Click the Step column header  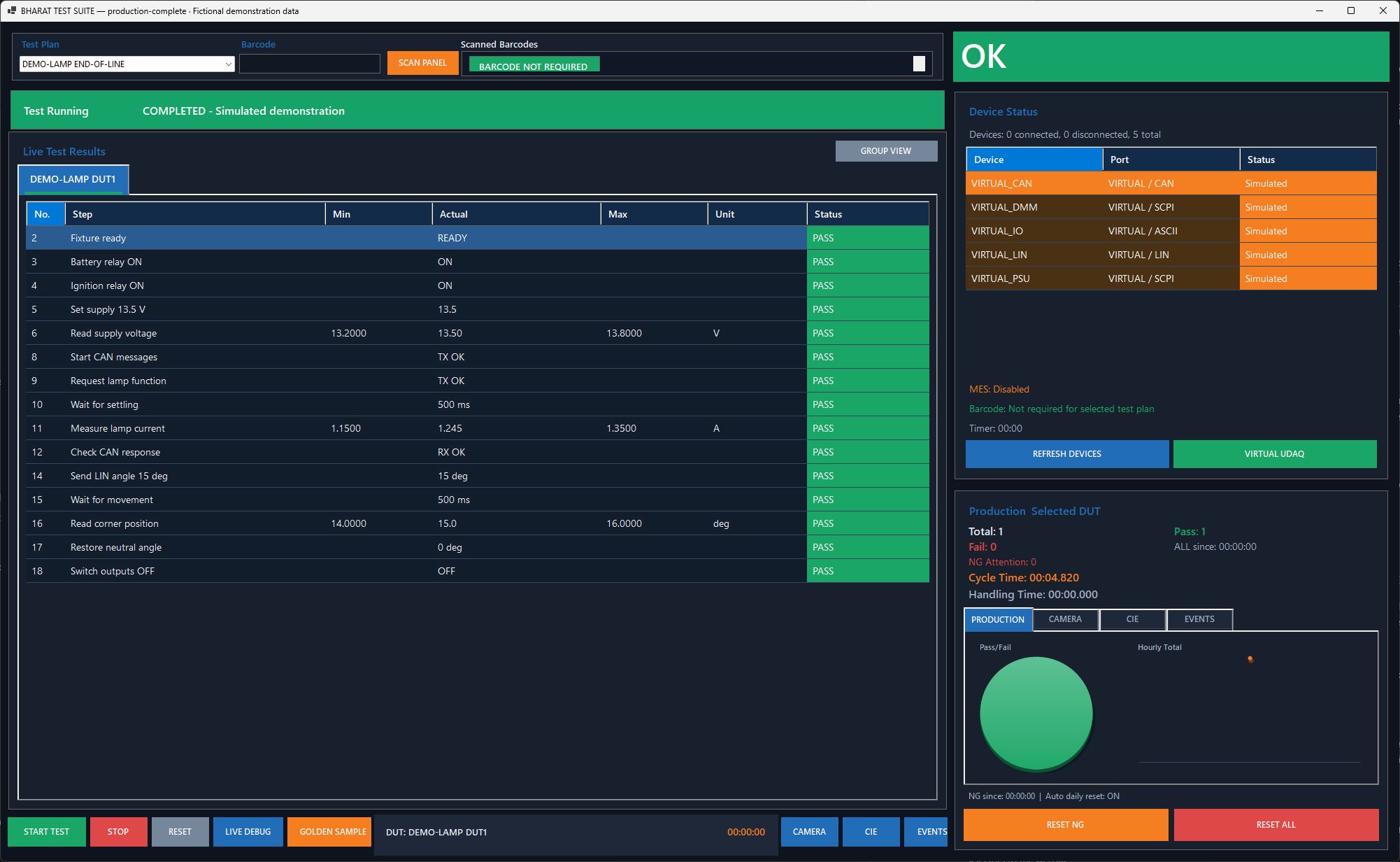pyautogui.click(x=195, y=214)
